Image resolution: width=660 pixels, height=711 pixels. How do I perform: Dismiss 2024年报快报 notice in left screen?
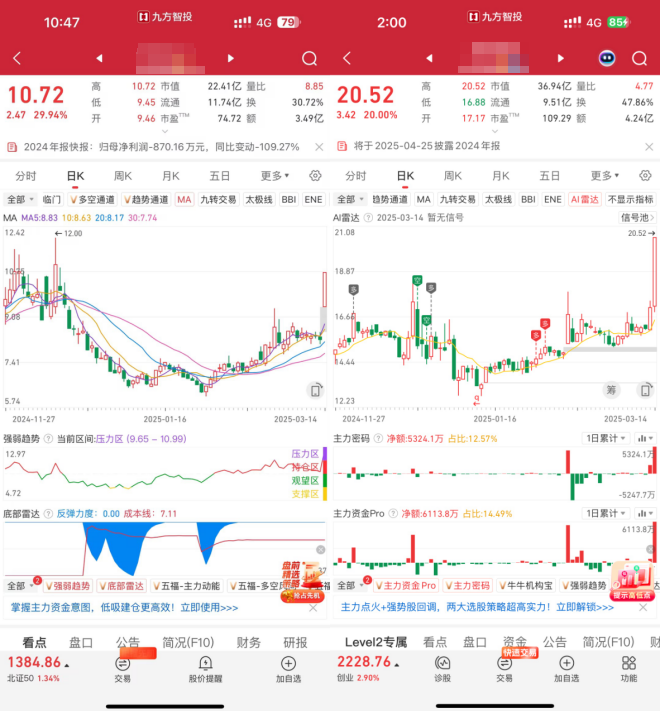pyautogui.click(x=319, y=147)
